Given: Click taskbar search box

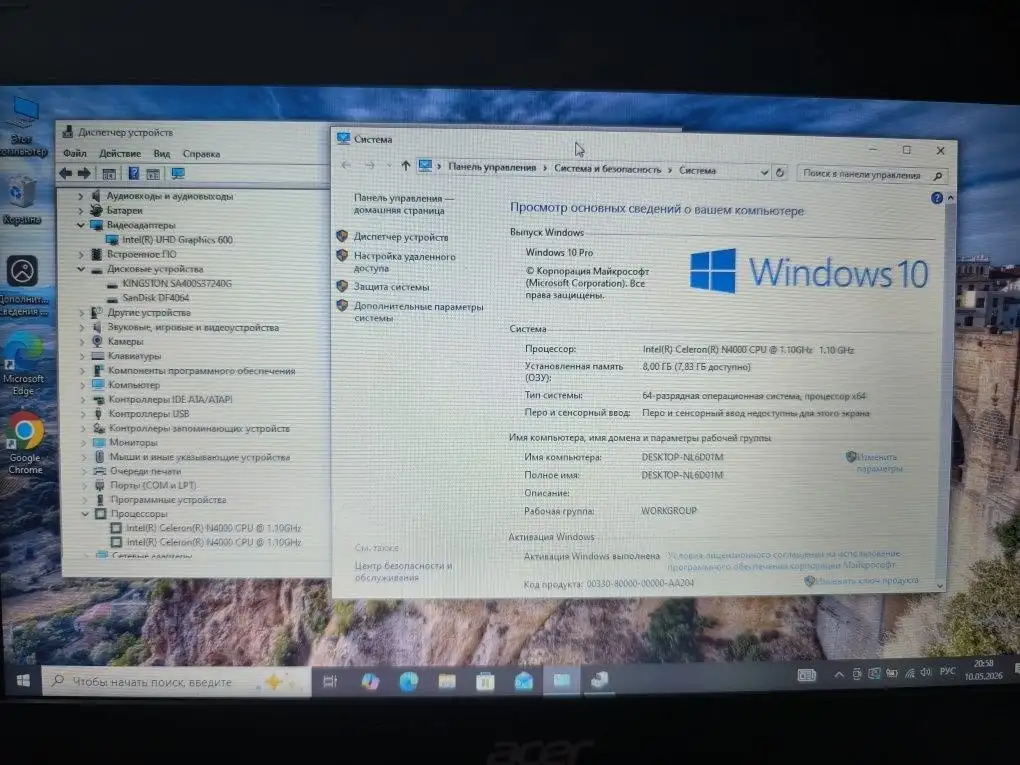Looking at the screenshot, I should pos(176,682).
